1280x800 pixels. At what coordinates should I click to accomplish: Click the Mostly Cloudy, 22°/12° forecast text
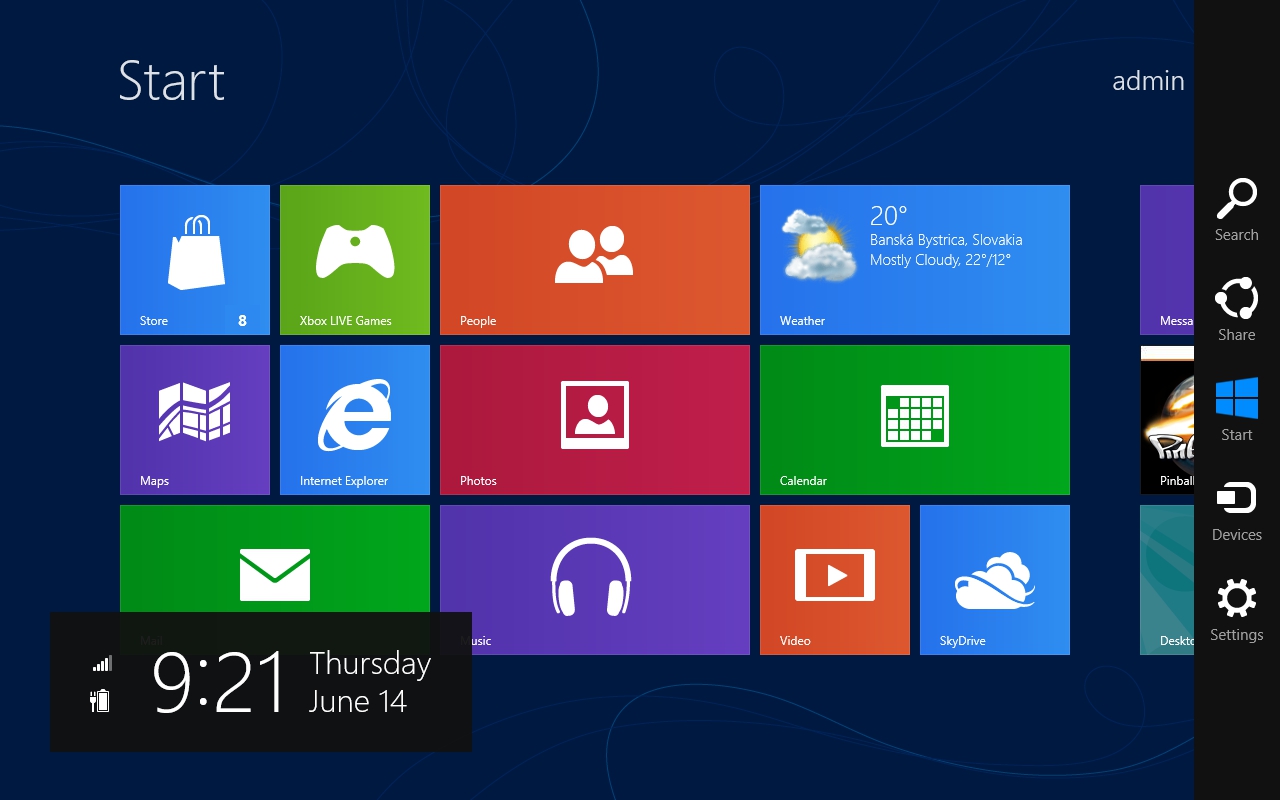940,260
